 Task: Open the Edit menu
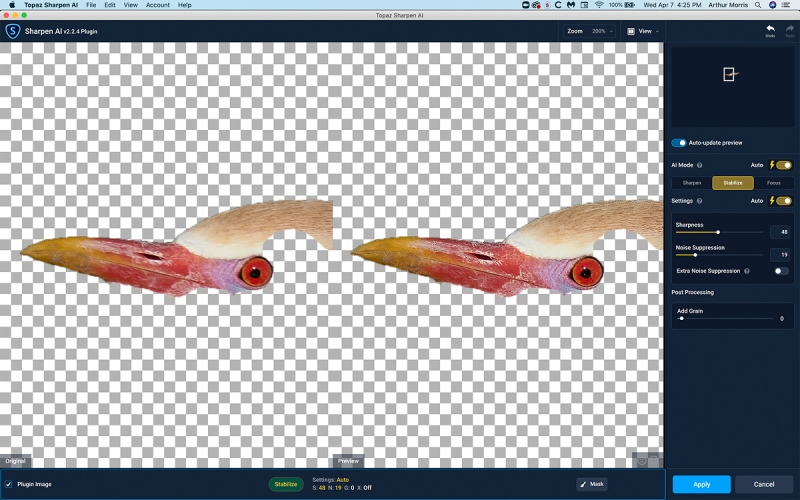[x=110, y=5]
